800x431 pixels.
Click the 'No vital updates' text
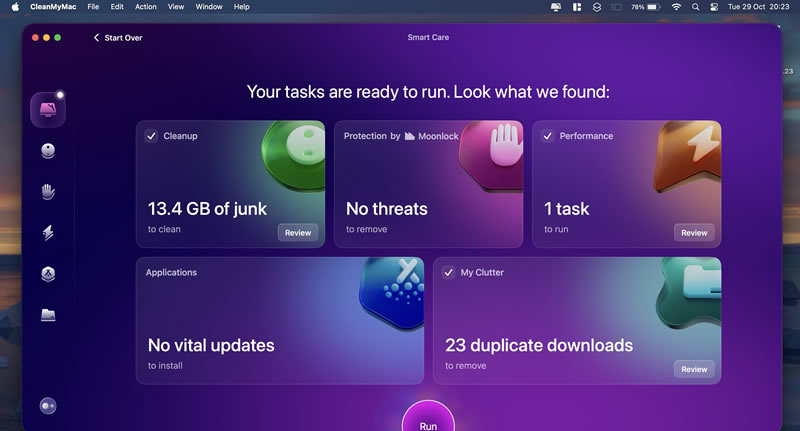211,345
